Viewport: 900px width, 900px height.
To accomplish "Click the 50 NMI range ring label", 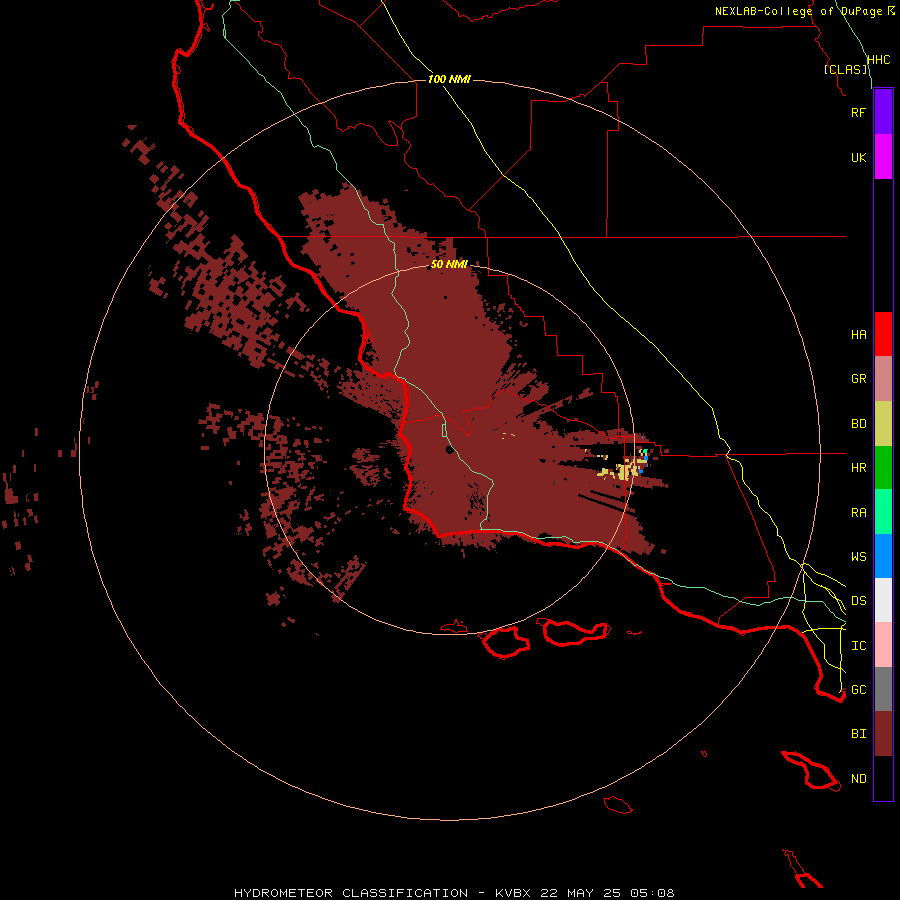I will [x=449, y=264].
